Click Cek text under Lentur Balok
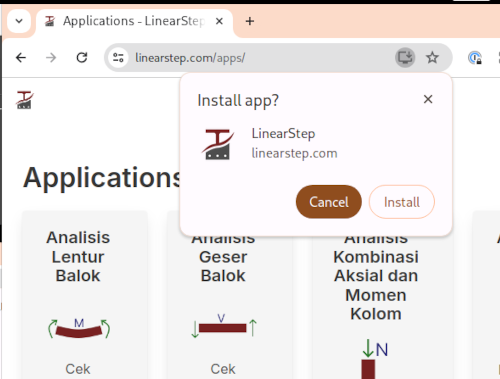This screenshot has height=379, width=500. 78,369
